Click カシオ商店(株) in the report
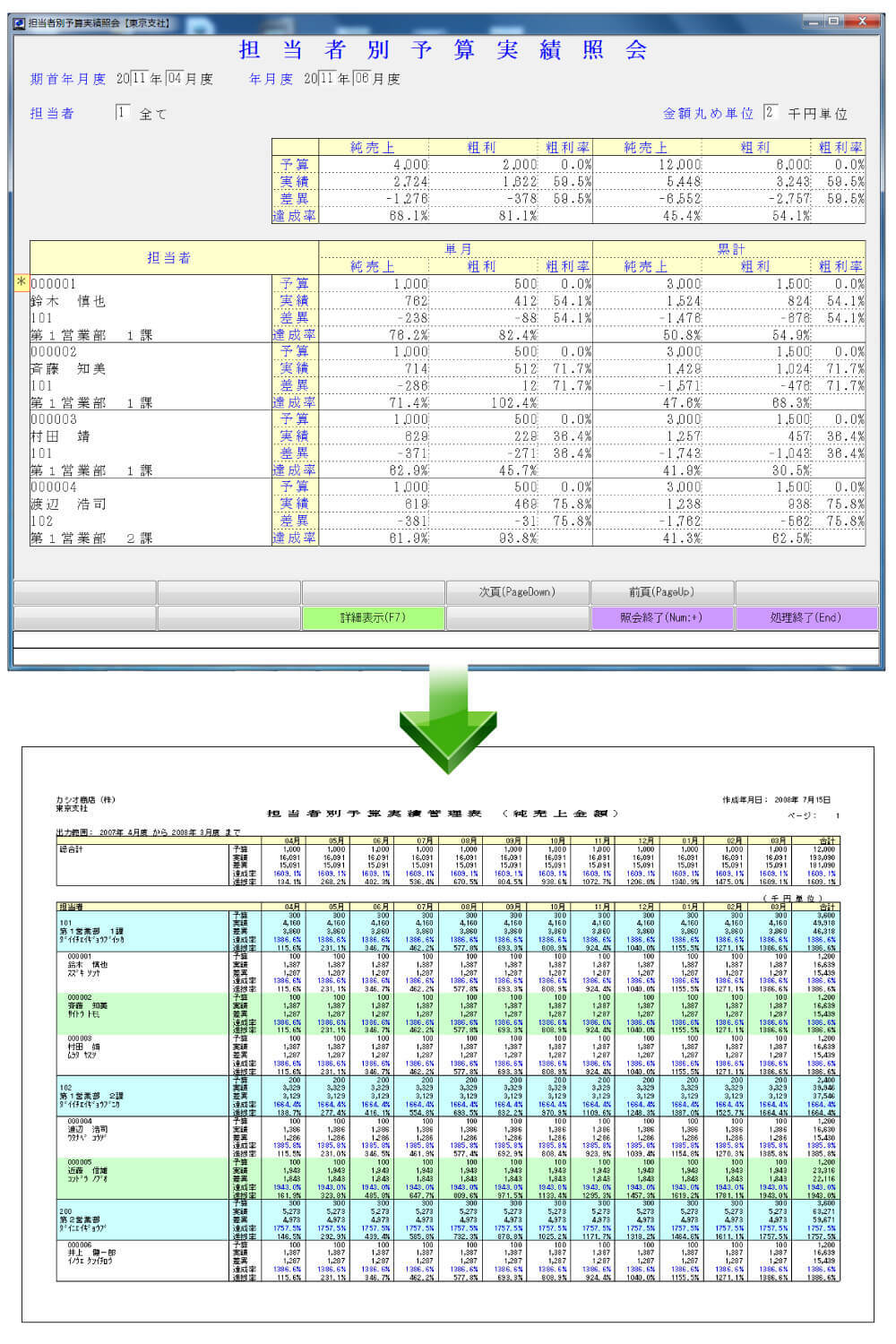The width and height of the screenshot is (896, 1344). pyautogui.click(x=85, y=800)
